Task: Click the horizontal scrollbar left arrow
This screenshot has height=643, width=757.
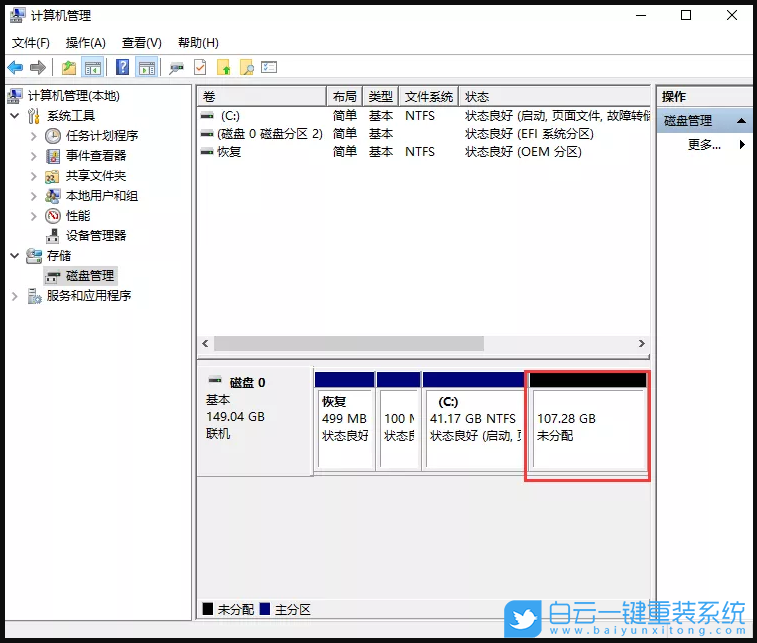Action: 206,343
